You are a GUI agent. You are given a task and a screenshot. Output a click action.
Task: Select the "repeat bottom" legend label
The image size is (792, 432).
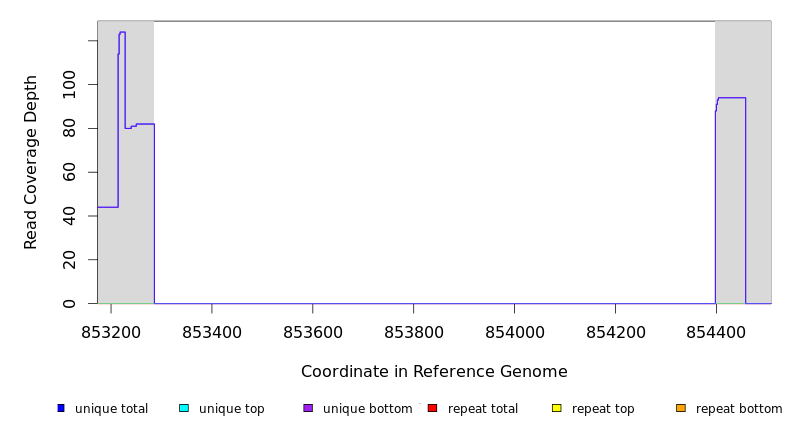739,409
